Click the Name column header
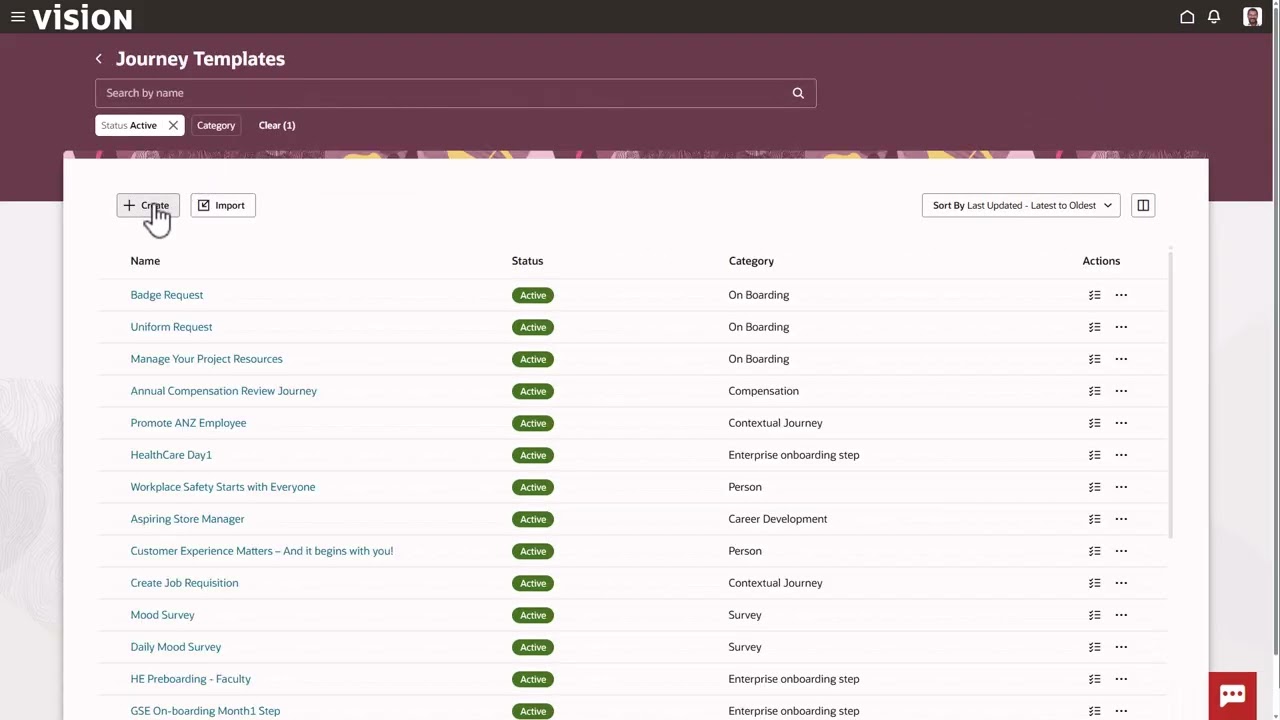 145,261
